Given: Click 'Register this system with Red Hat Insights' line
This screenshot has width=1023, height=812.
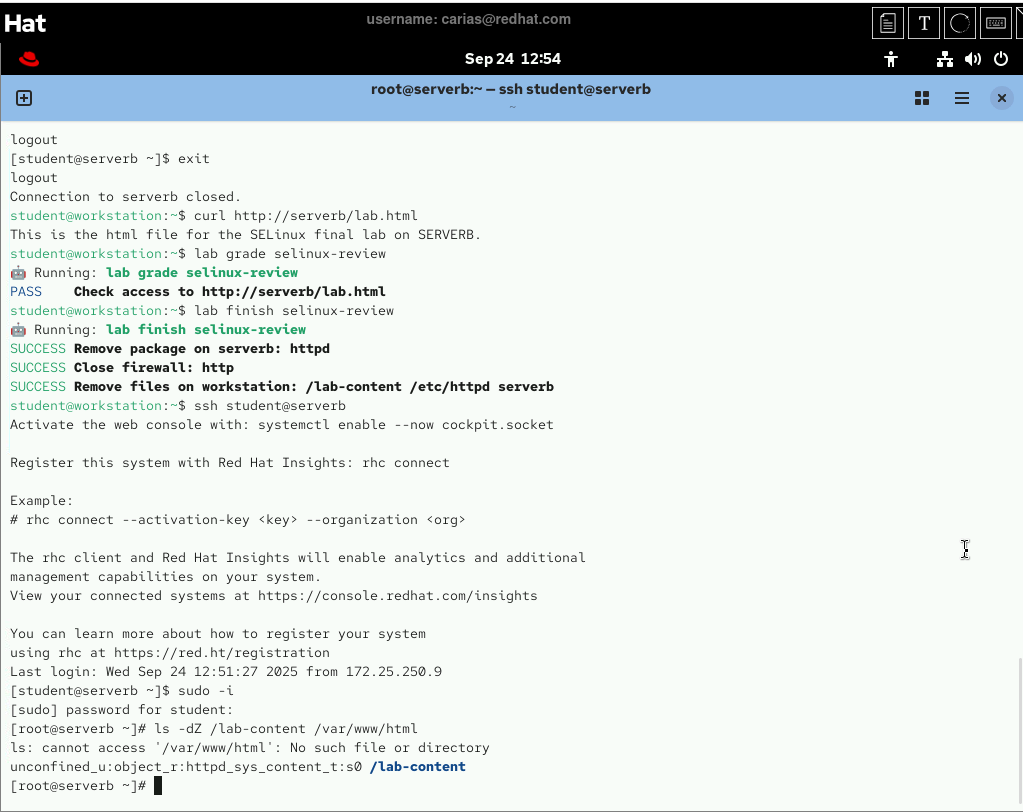Looking at the screenshot, I should 230,463.
